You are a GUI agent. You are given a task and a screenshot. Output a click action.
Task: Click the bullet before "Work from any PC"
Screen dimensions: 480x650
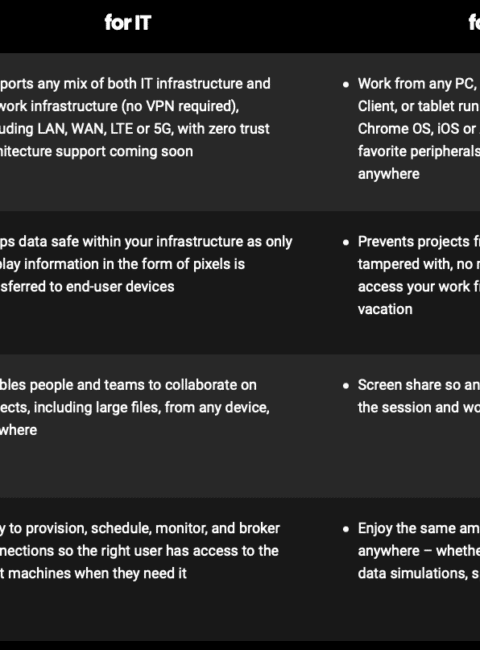point(346,85)
